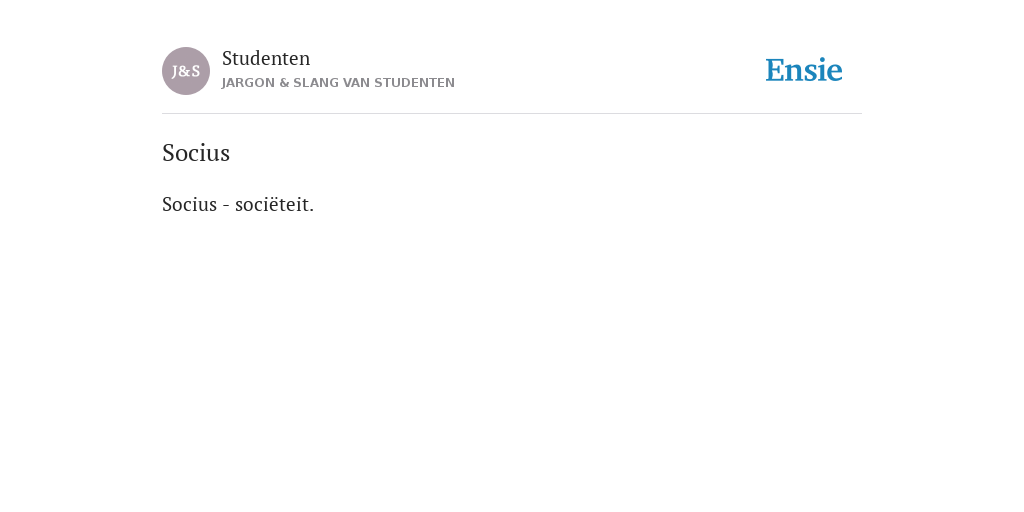1024x512 pixels.
Task: Click the ending letters sie of the Ensie logo
Action: [825, 70]
